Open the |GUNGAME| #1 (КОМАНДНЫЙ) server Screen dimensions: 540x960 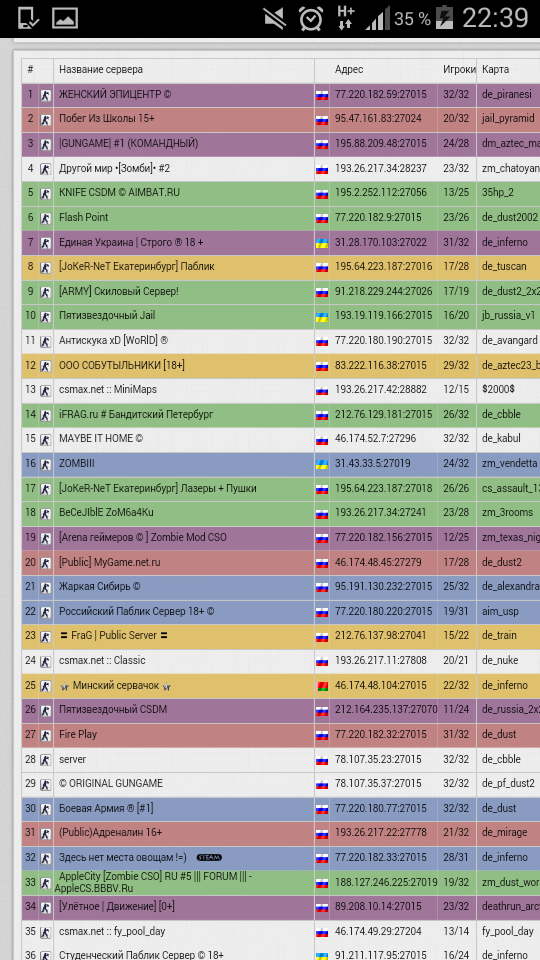click(x=129, y=143)
